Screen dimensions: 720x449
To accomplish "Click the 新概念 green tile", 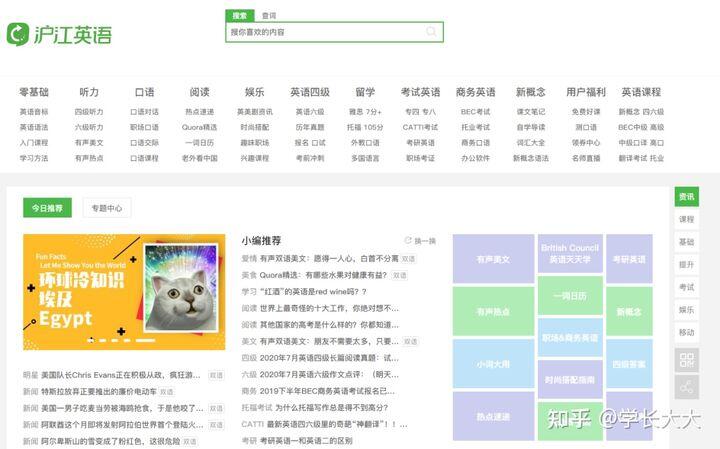I will (629, 311).
